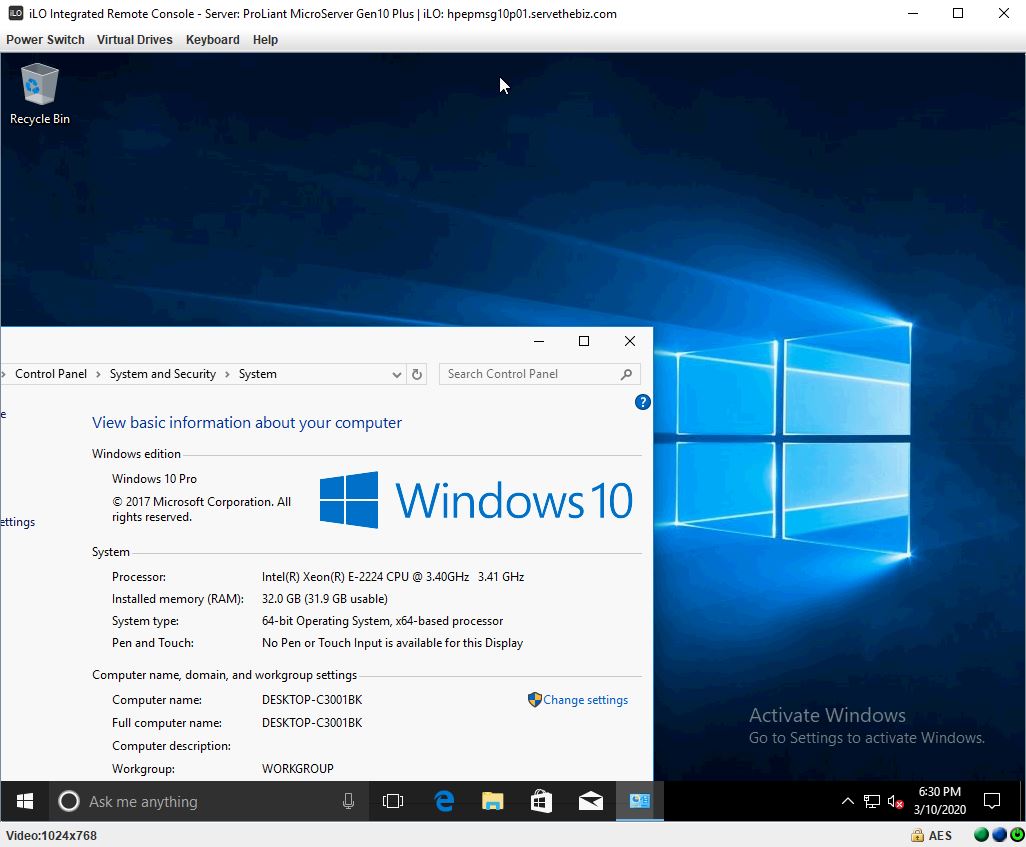This screenshot has height=847, width=1026.
Task: Click the refresh button beside address bar
Action: click(418, 374)
